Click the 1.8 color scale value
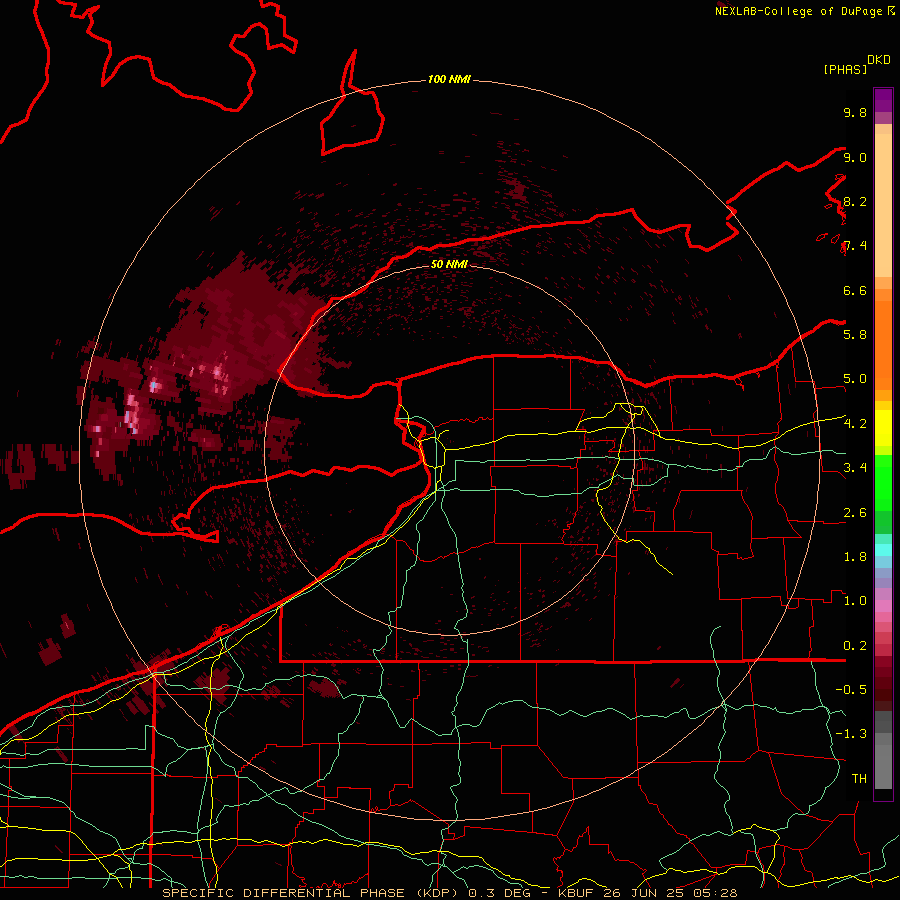This screenshot has height=900, width=900. 855,557
